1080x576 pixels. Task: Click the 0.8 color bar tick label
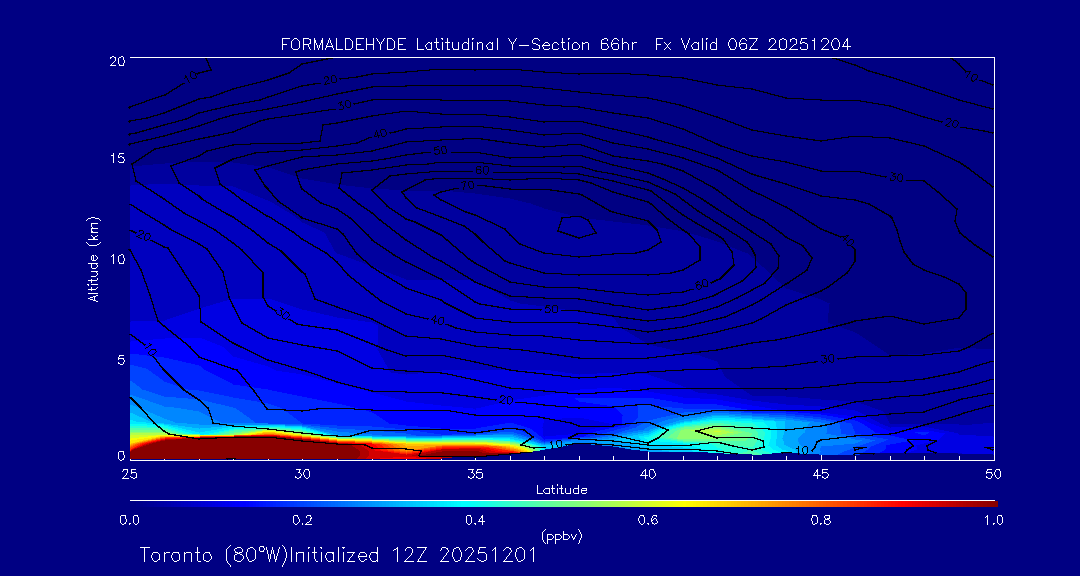point(820,521)
